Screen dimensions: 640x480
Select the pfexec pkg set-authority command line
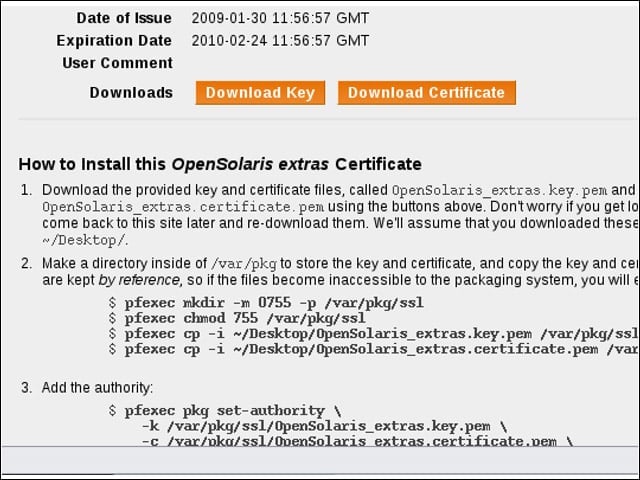pos(225,411)
